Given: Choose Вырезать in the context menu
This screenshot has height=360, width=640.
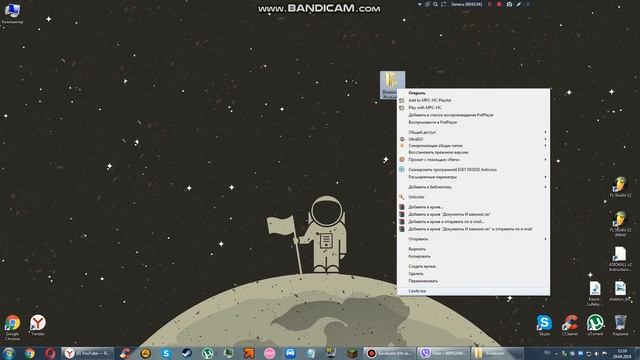Looking at the screenshot, I should click(473, 249).
